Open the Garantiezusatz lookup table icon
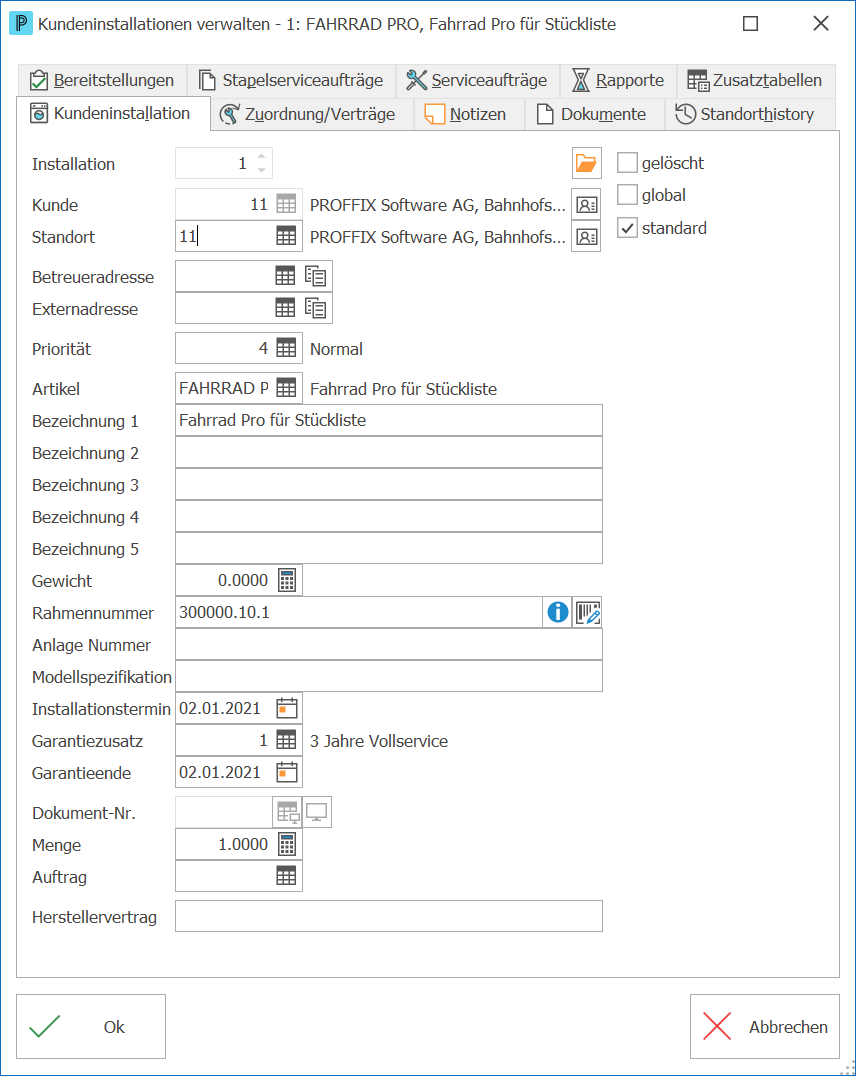Screen dimensions: 856x1076 coord(286,740)
